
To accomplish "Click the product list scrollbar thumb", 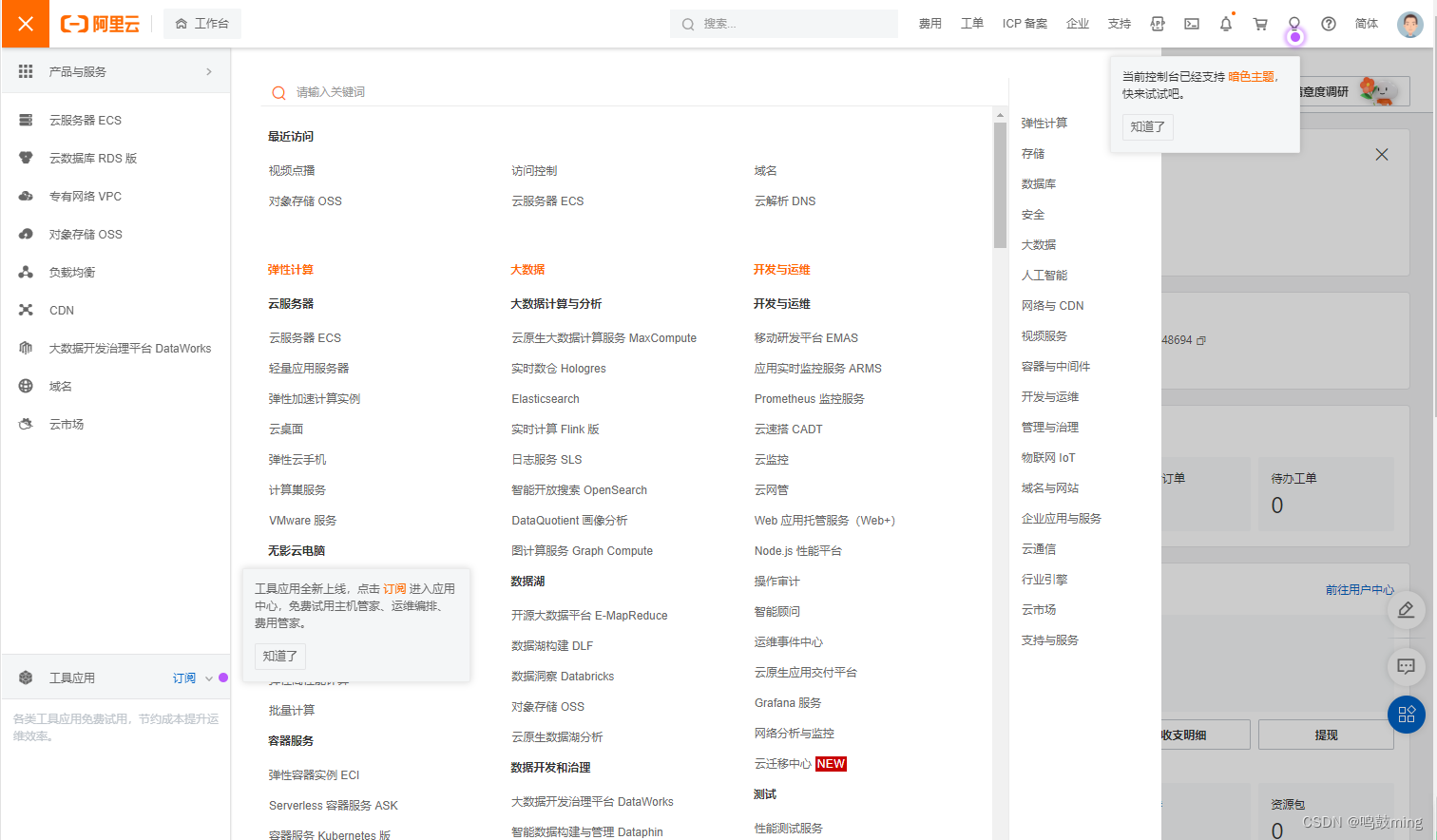I will click(x=1000, y=184).
